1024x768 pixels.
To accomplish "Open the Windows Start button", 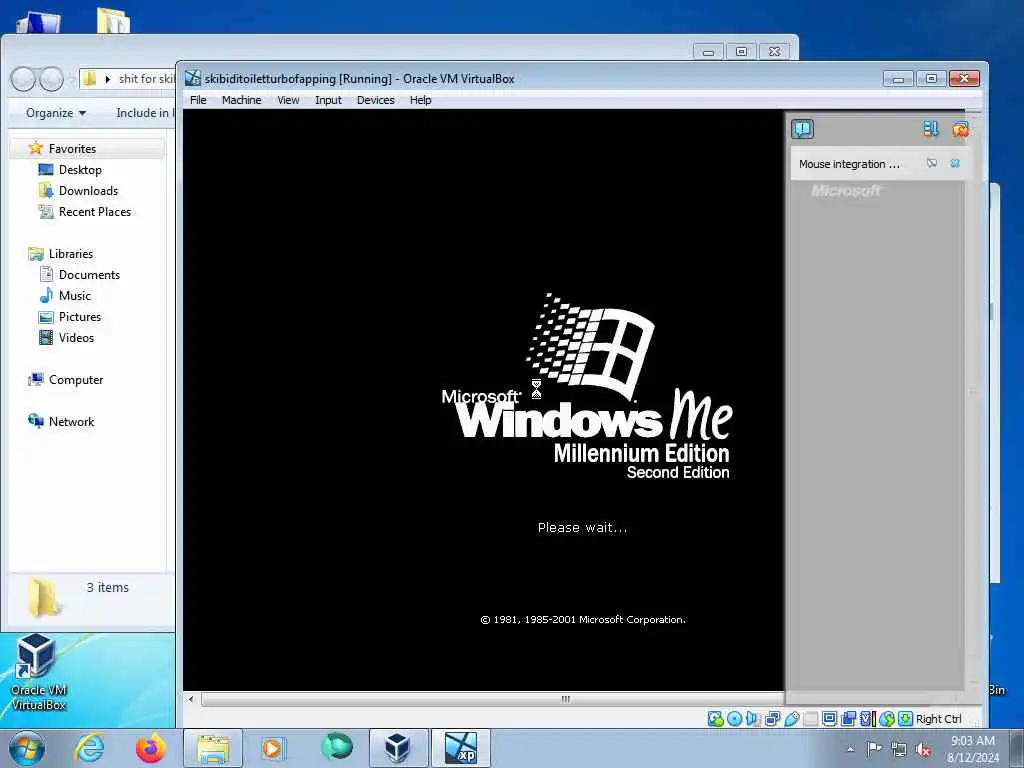I will [27, 748].
